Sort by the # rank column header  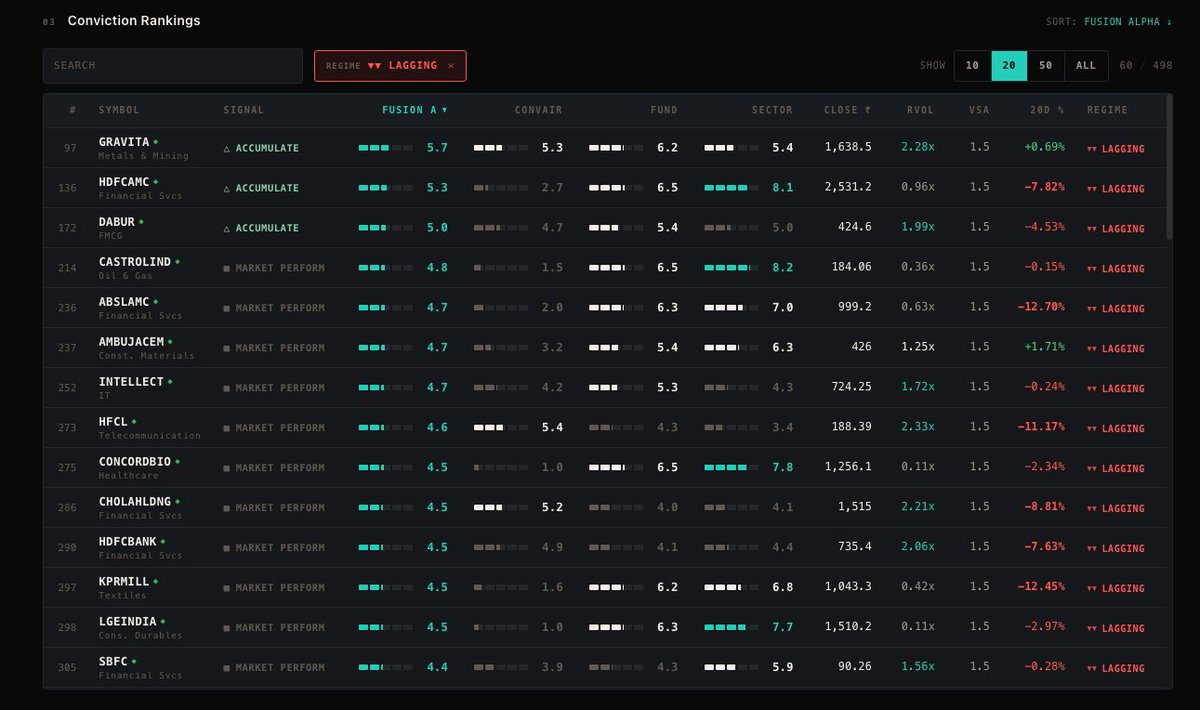[x=72, y=110]
